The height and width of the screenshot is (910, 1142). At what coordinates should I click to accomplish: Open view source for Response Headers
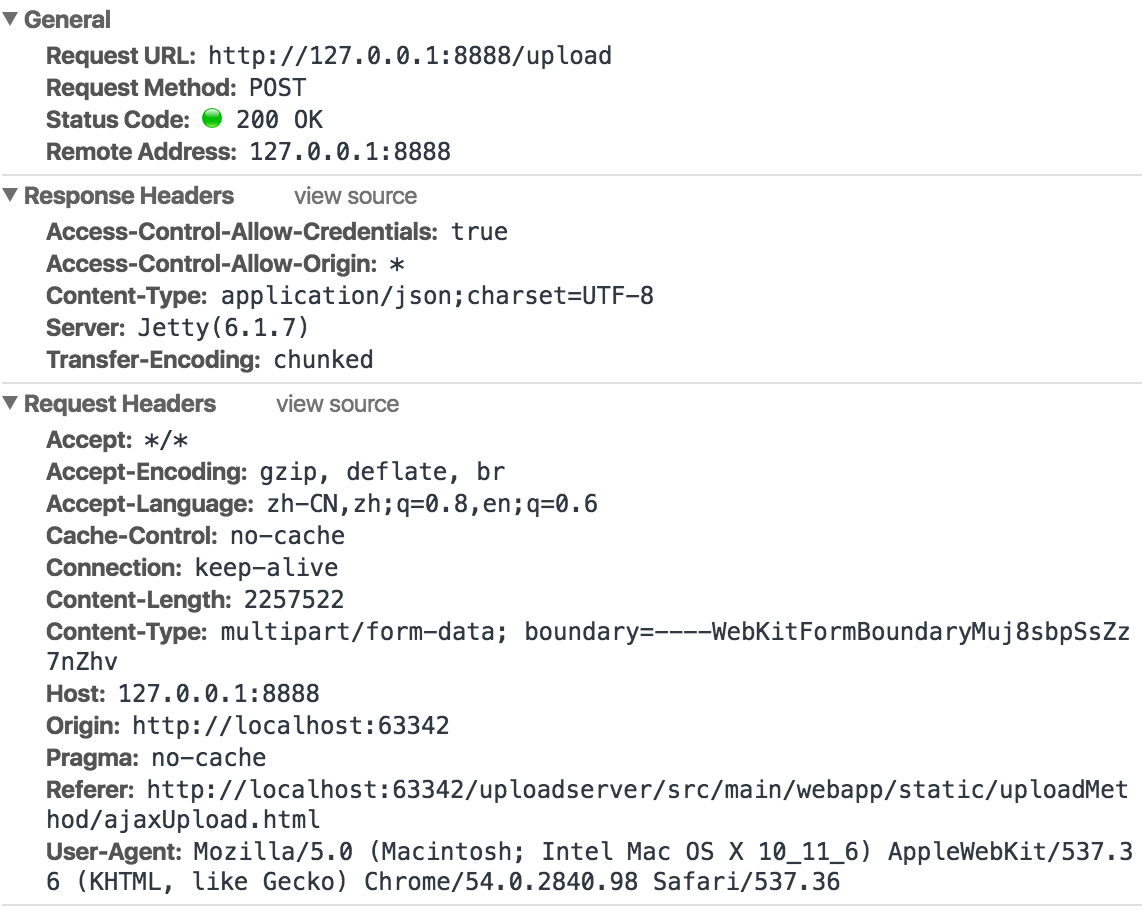355,196
